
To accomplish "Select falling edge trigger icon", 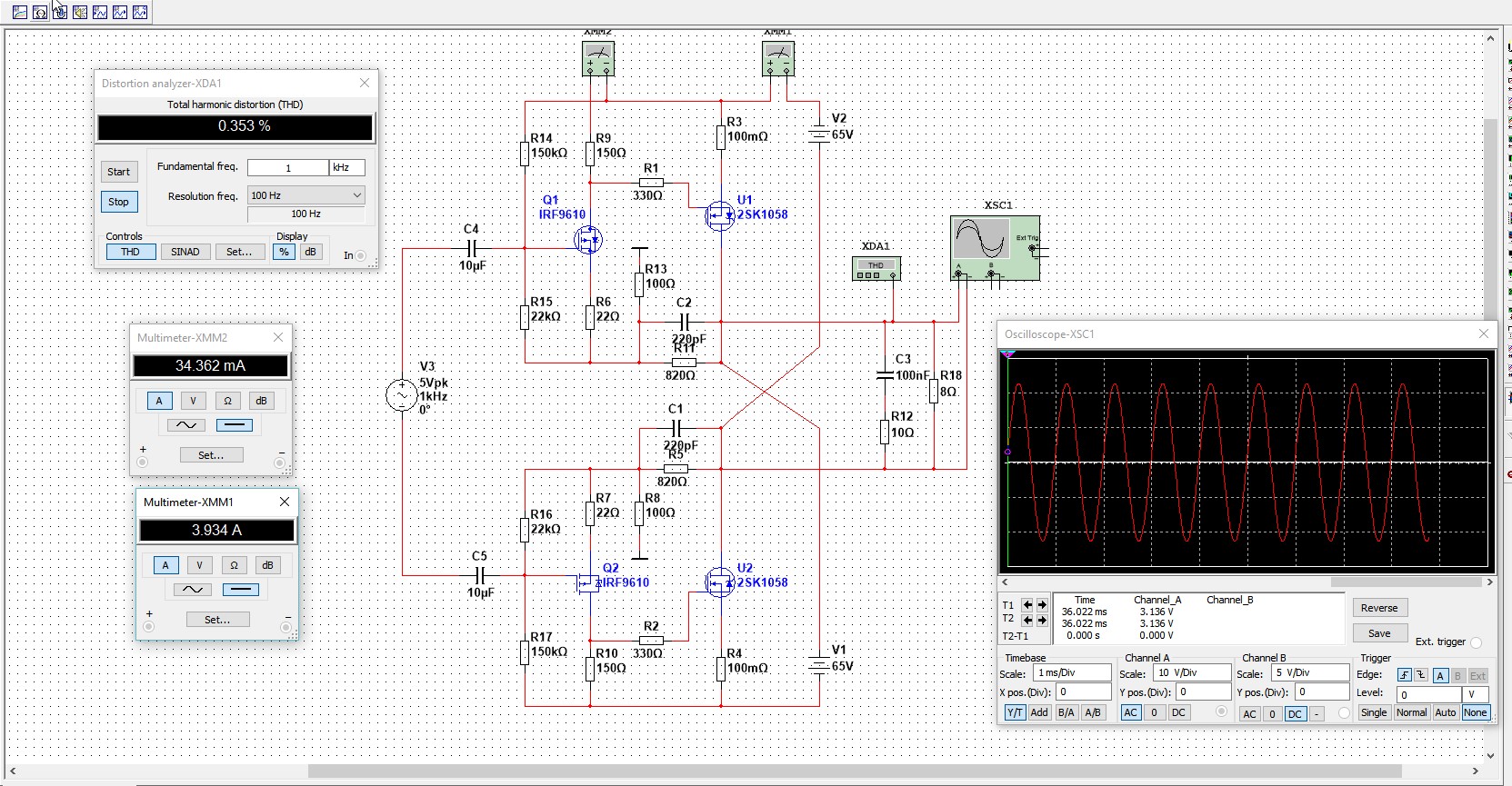I will [1420, 675].
